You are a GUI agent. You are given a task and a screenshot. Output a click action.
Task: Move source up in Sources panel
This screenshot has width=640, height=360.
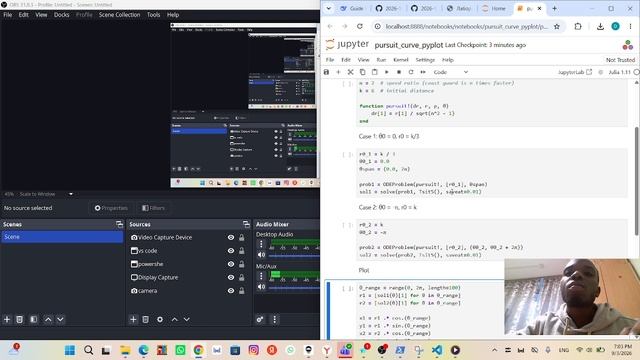(x=174, y=319)
